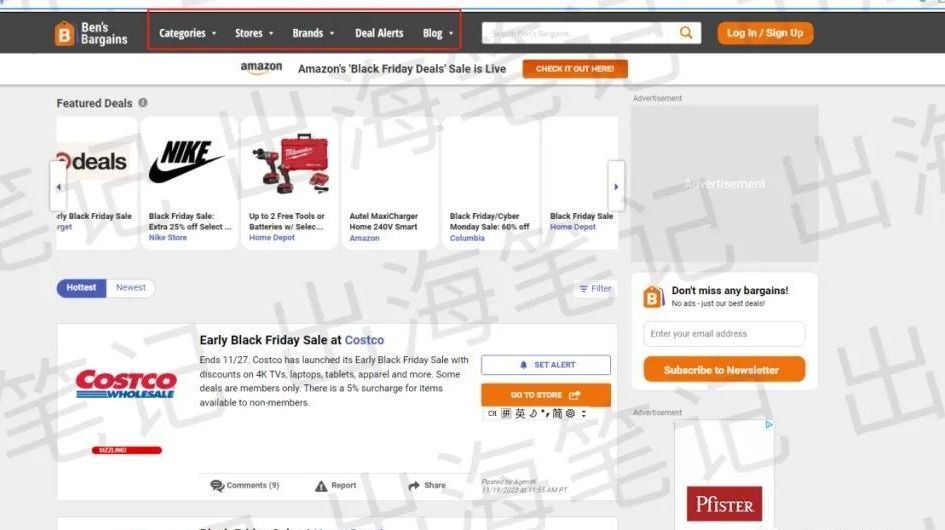Image resolution: width=945 pixels, height=530 pixels.
Task: Open the Nike Store link
Action: pyautogui.click(x=168, y=238)
